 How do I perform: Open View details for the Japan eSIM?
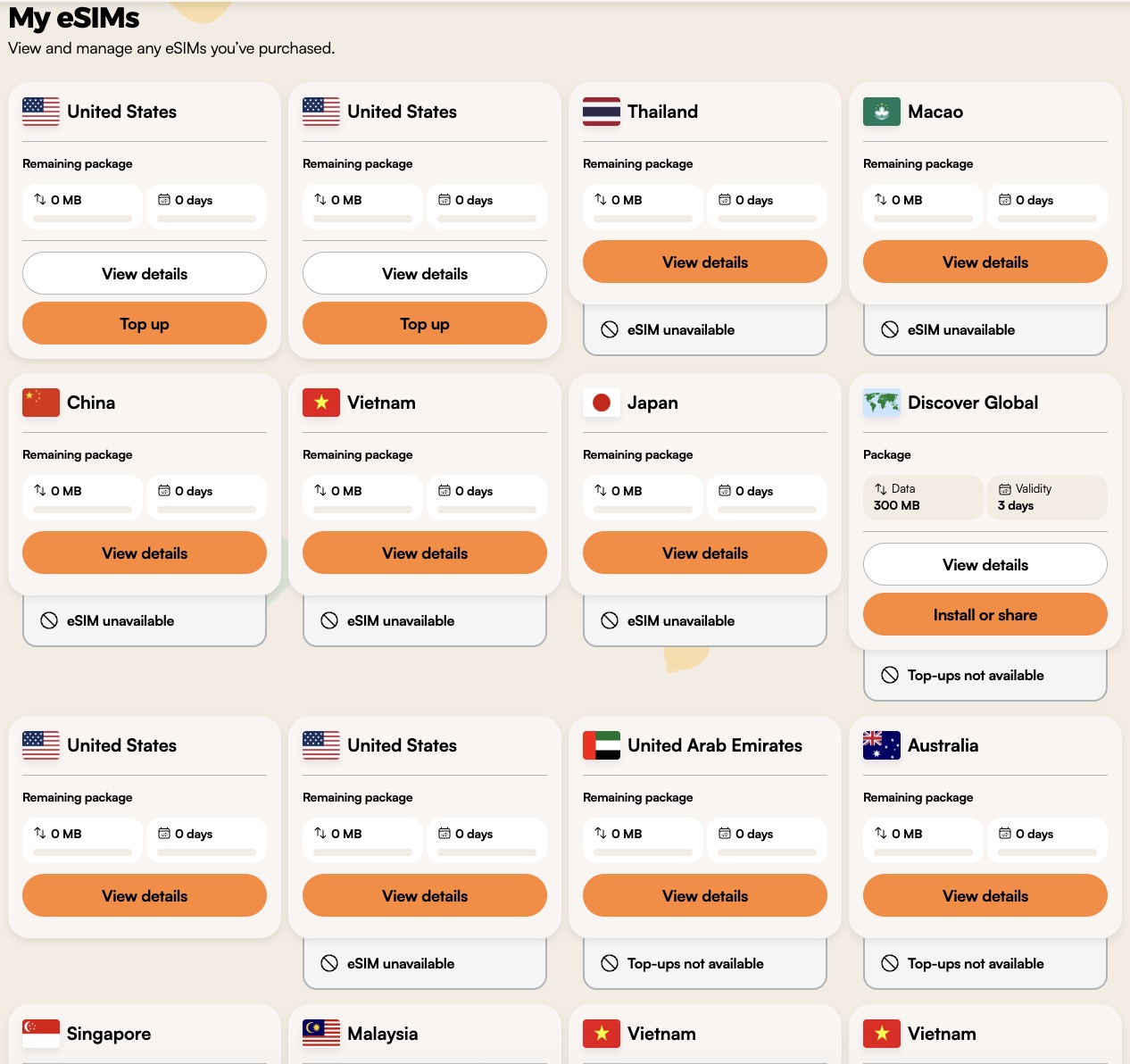[704, 553]
